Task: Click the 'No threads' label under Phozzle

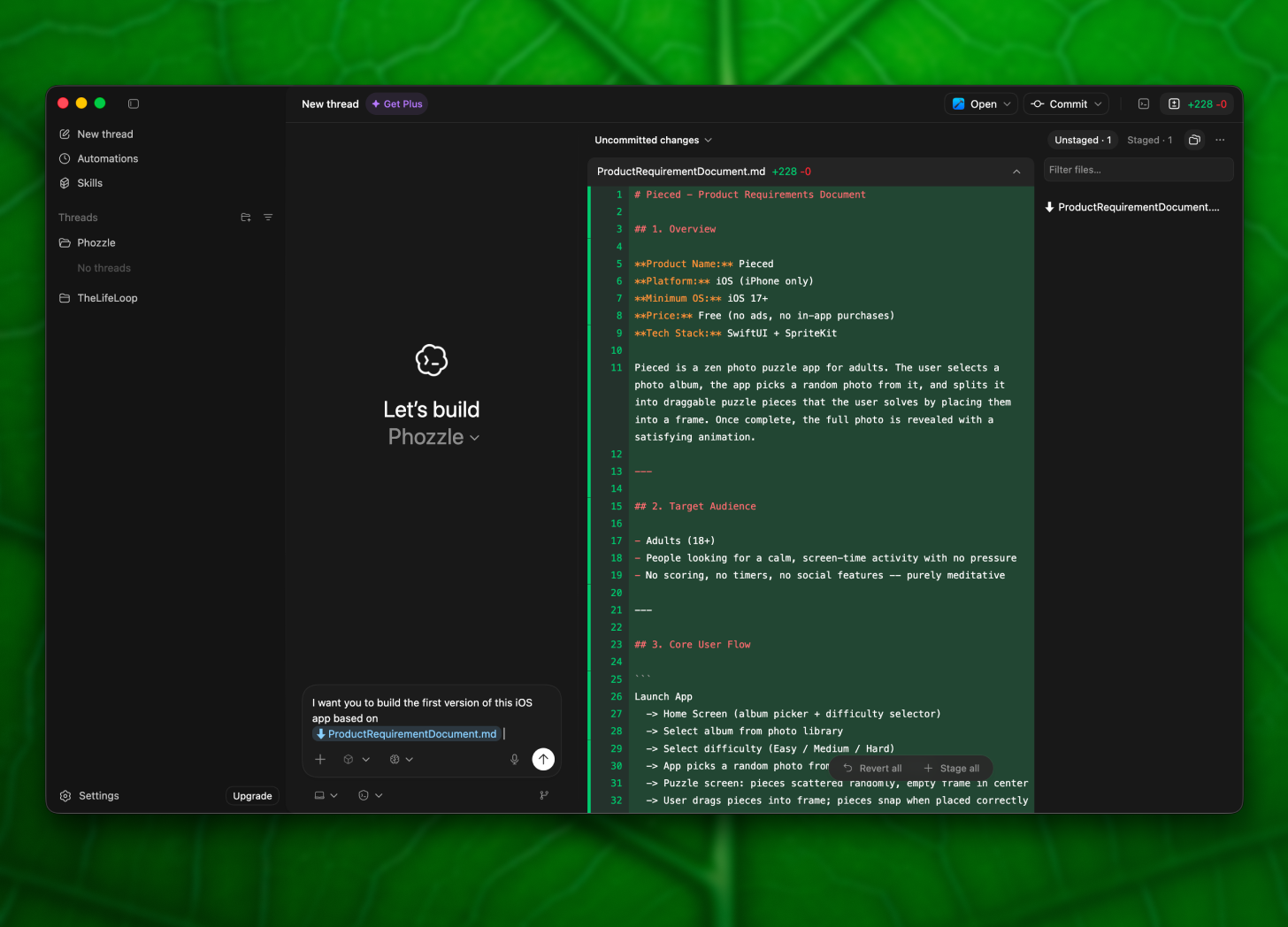Action: point(103,269)
